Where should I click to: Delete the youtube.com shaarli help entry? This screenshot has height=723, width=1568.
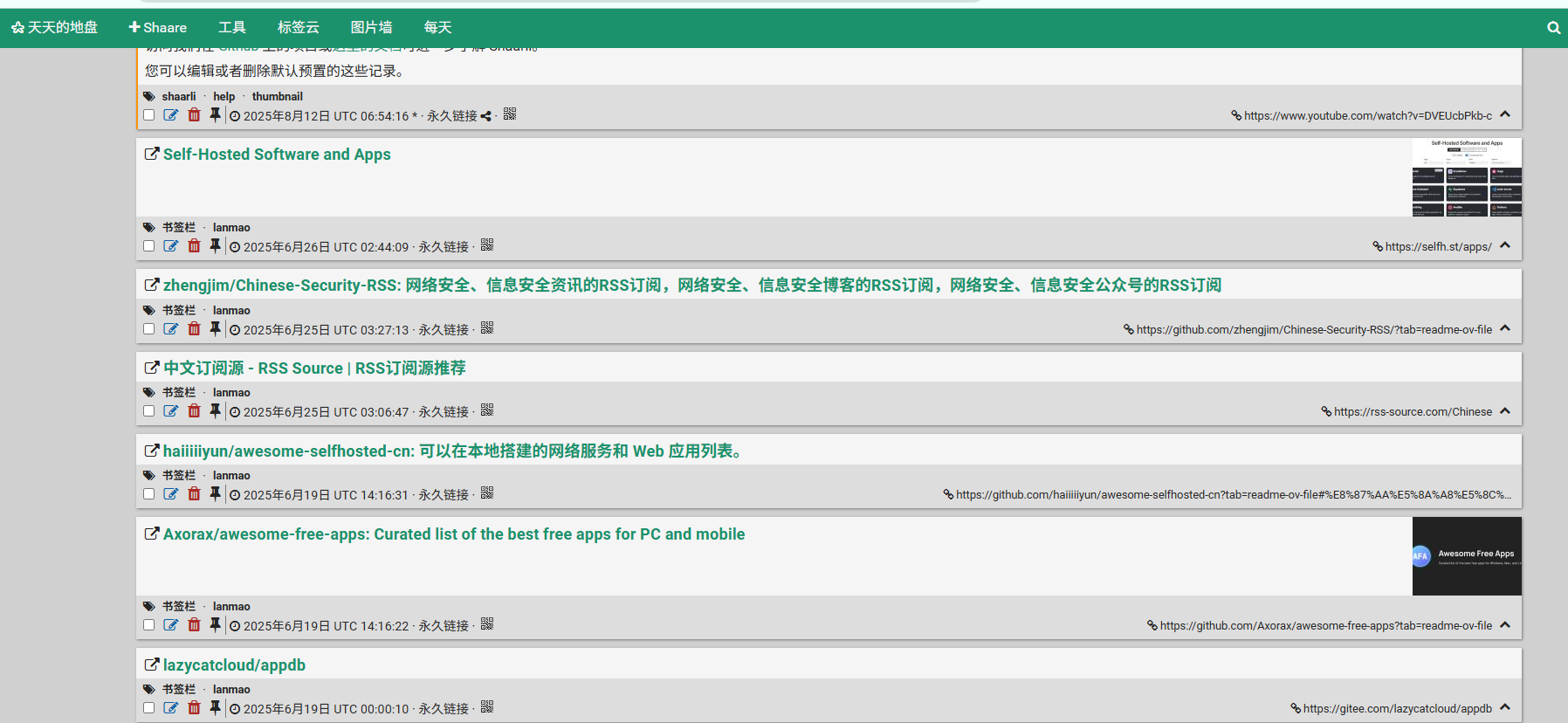coord(194,115)
